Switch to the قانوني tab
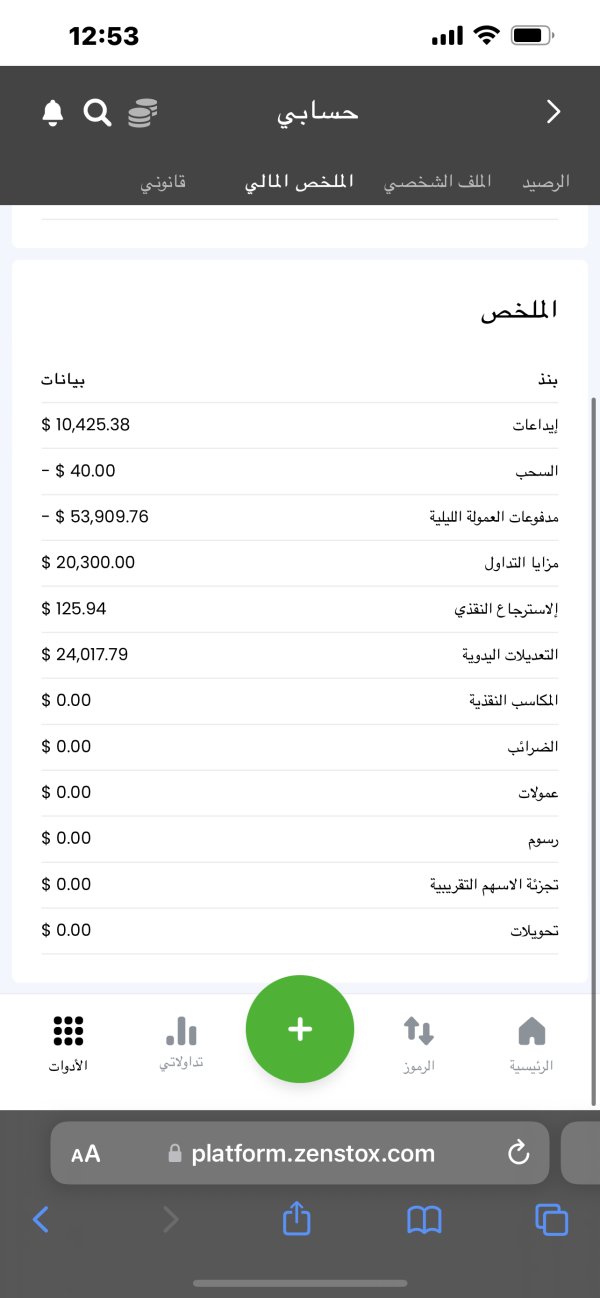600x1298 pixels. click(163, 183)
